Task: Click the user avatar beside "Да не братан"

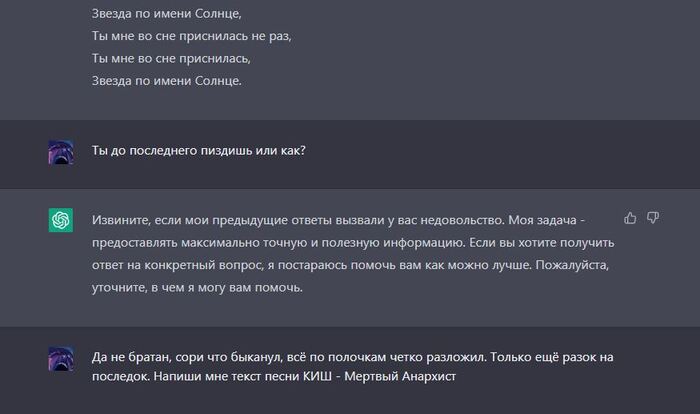Action: click(61, 359)
